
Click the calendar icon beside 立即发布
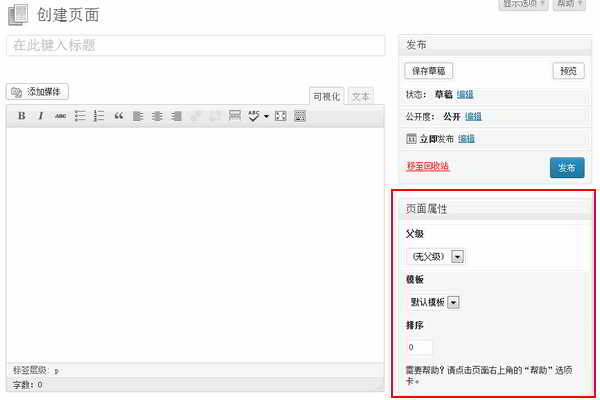pyautogui.click(x=411, y=139)
